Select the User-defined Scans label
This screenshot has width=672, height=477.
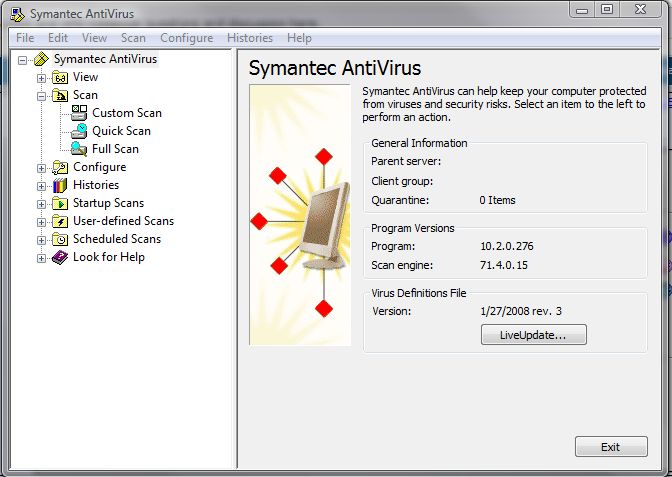click(x=123, y=221)
